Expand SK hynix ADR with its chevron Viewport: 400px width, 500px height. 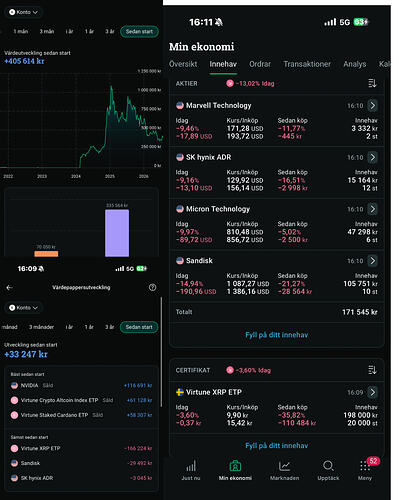[373, 157]
